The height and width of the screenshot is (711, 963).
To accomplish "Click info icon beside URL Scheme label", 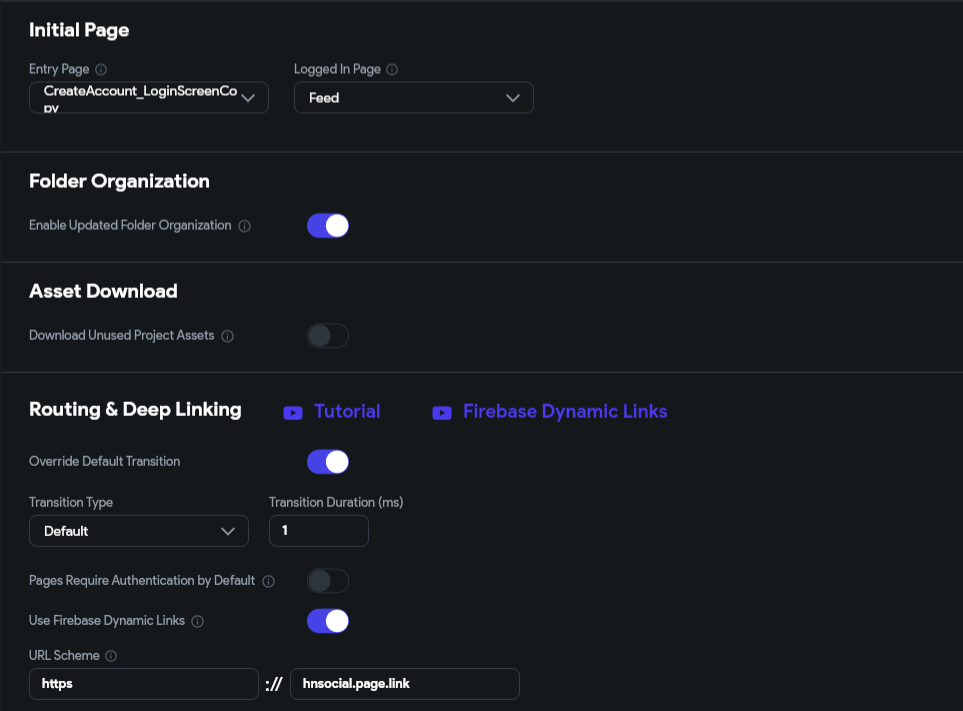I will coord(111,656).
